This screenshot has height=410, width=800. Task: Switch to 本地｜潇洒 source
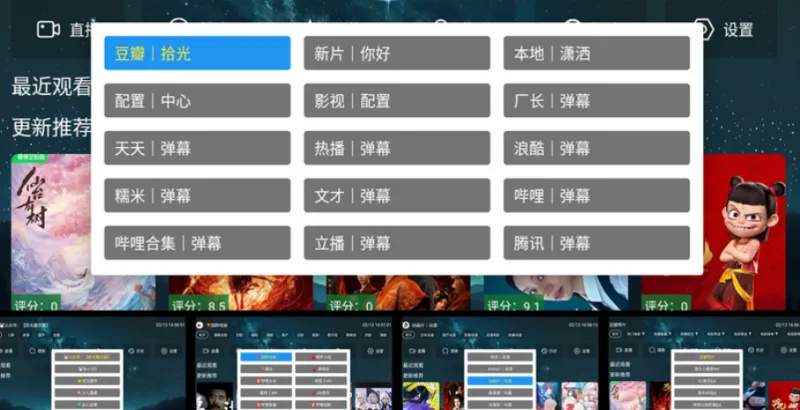point(596,53)
